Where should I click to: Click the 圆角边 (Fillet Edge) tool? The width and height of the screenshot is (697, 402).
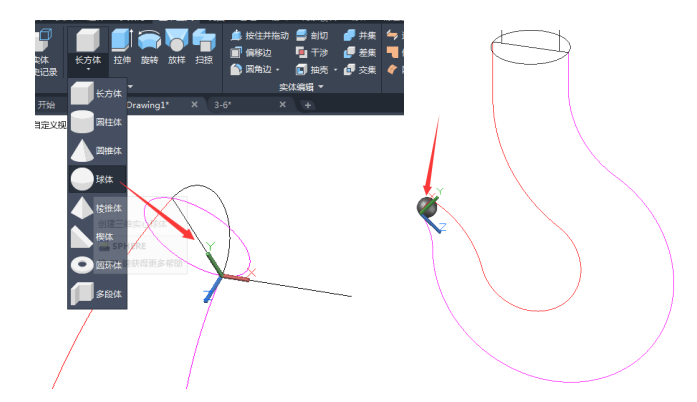(x=251, y=69)
